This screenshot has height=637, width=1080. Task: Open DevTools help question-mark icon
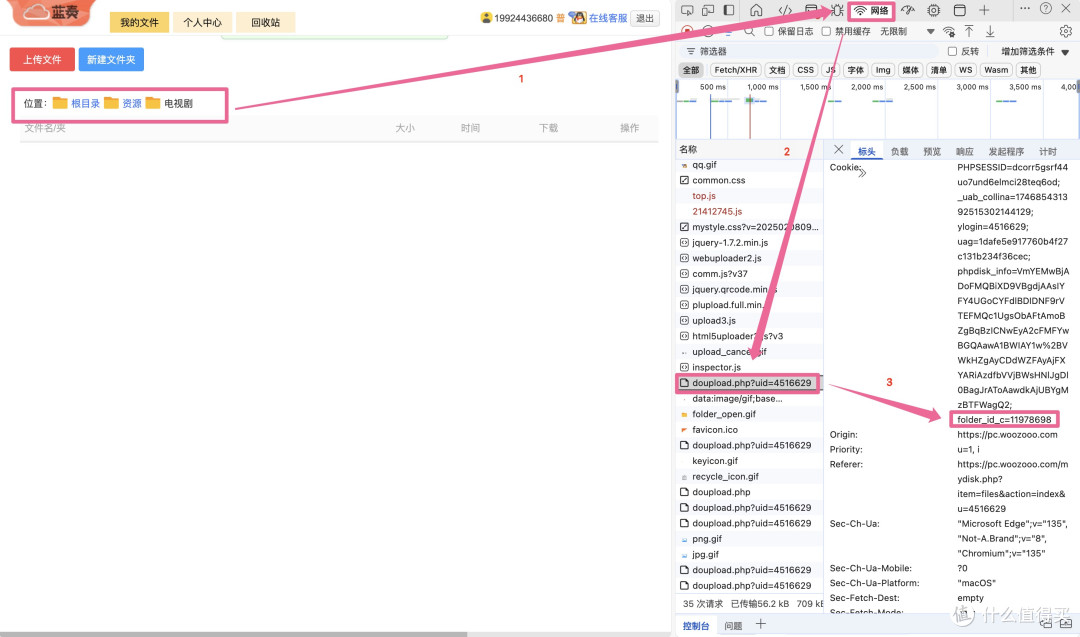1046,8
